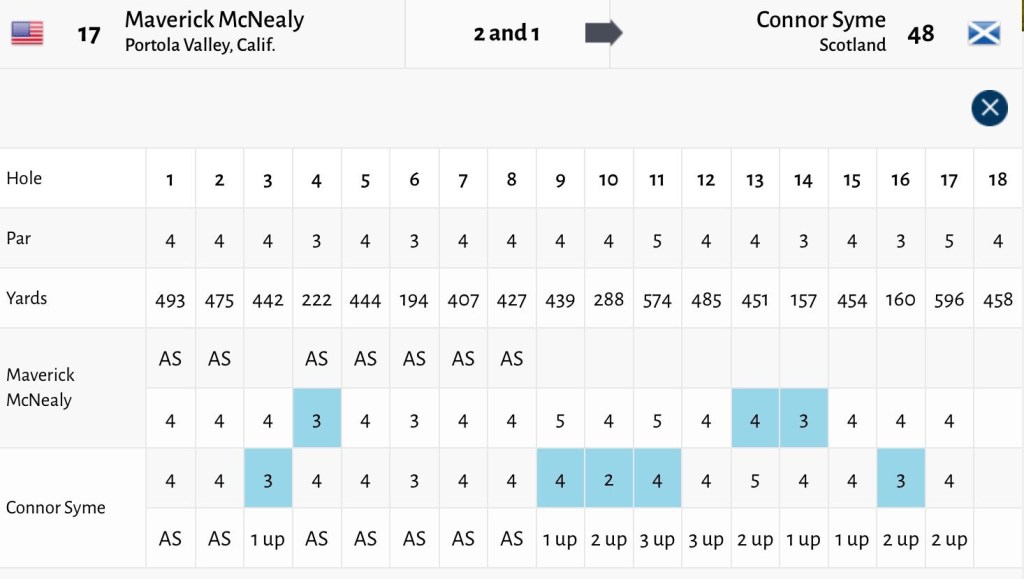The height and width of the screenshot is (579, 1024).
Task: Click McNealy's seed number 17
Action: [88, 35]
